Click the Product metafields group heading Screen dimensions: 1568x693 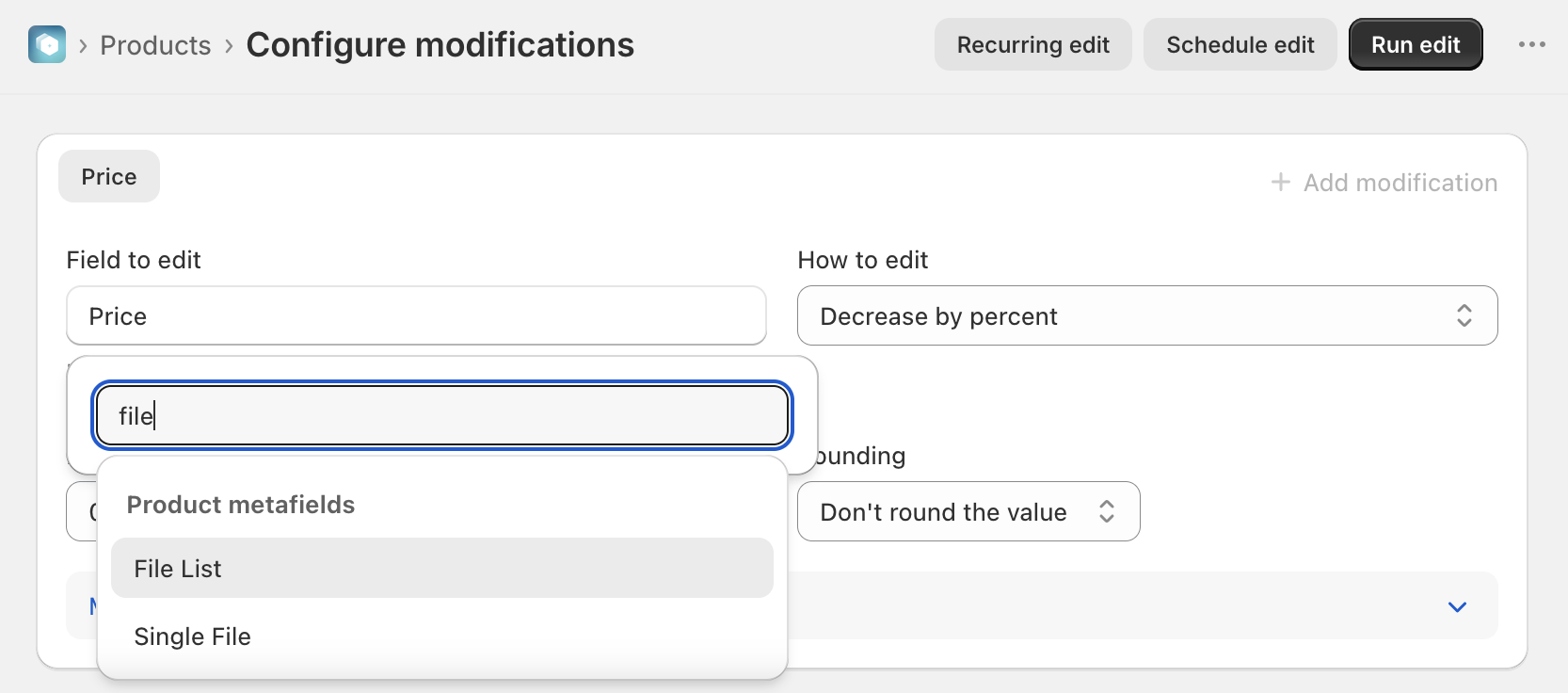coord(241,505)
